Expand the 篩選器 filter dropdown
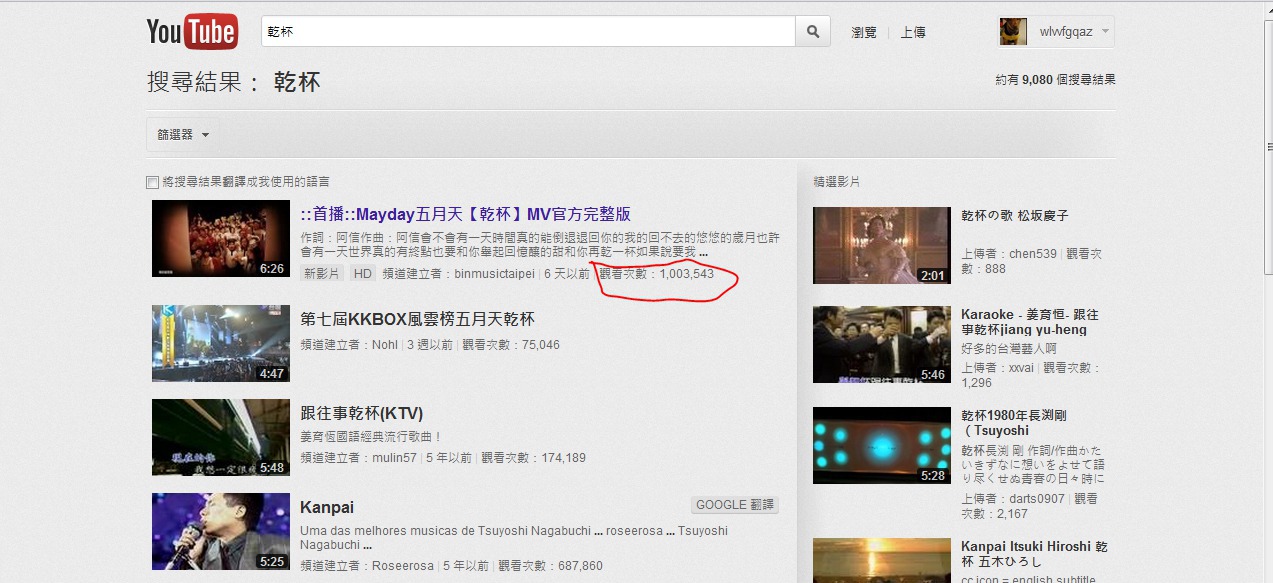The height and width of the screenshot is (583, 1273). click(182, 135)
